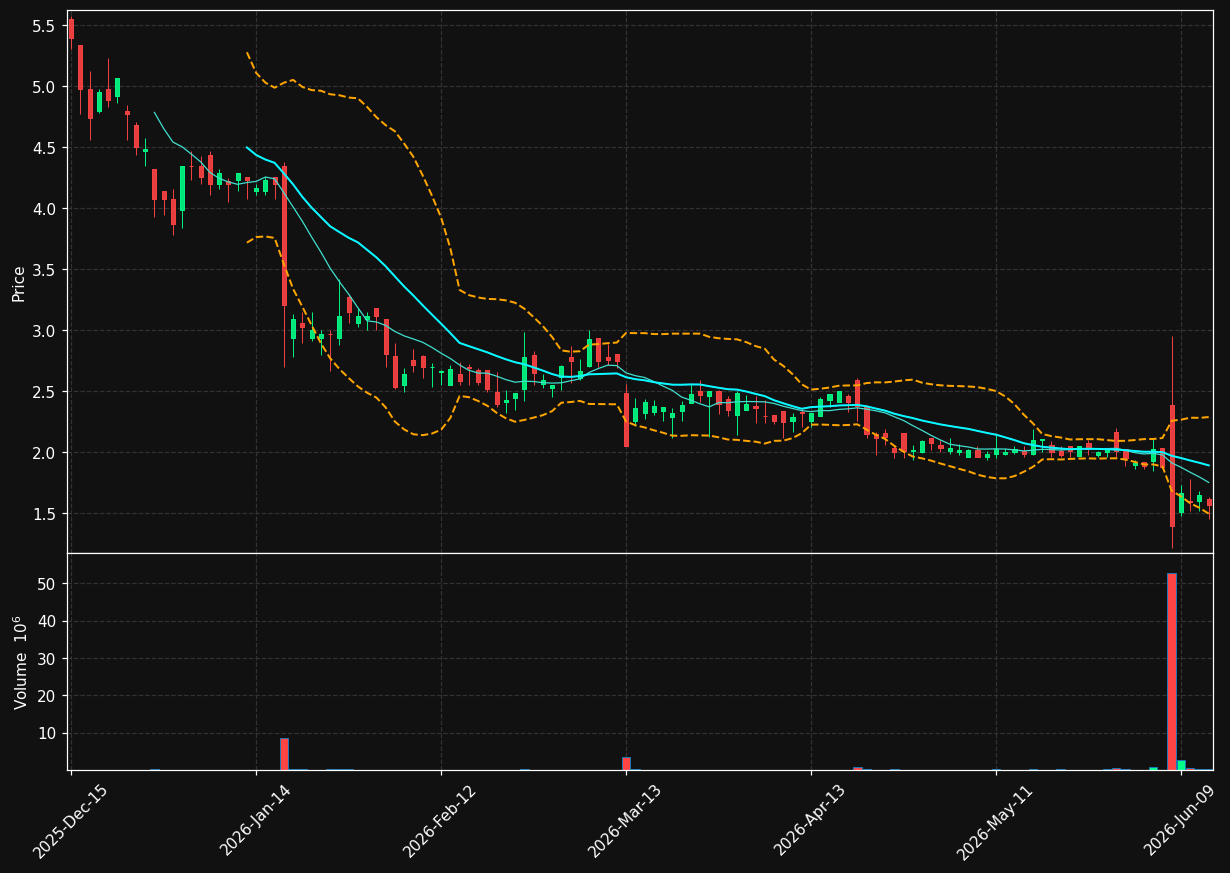Image resolution: width=1230 pixels, height=873 pixels.
Task: Click the 2026-Feb-12 date label
Action: point(440,821)
